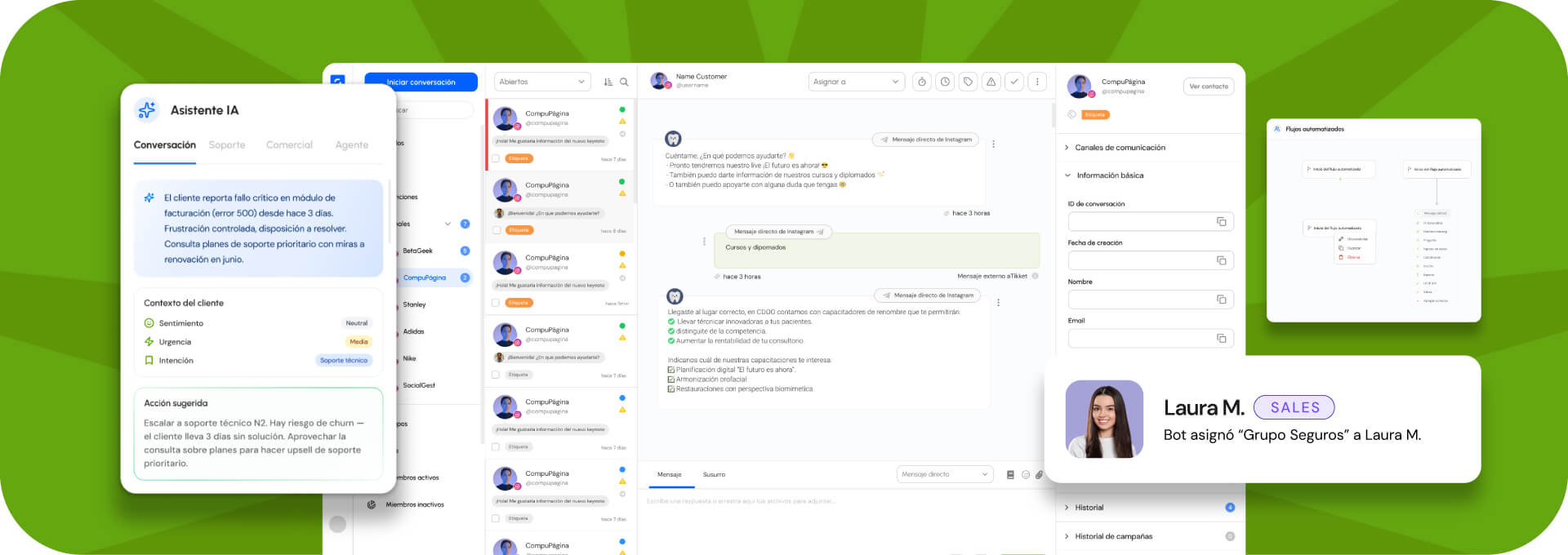Image resolution: width=1568 pixels, height=555 pixels.
Task: Click Miembros inactivos in sidebar
Action: [x=415, y=504]
